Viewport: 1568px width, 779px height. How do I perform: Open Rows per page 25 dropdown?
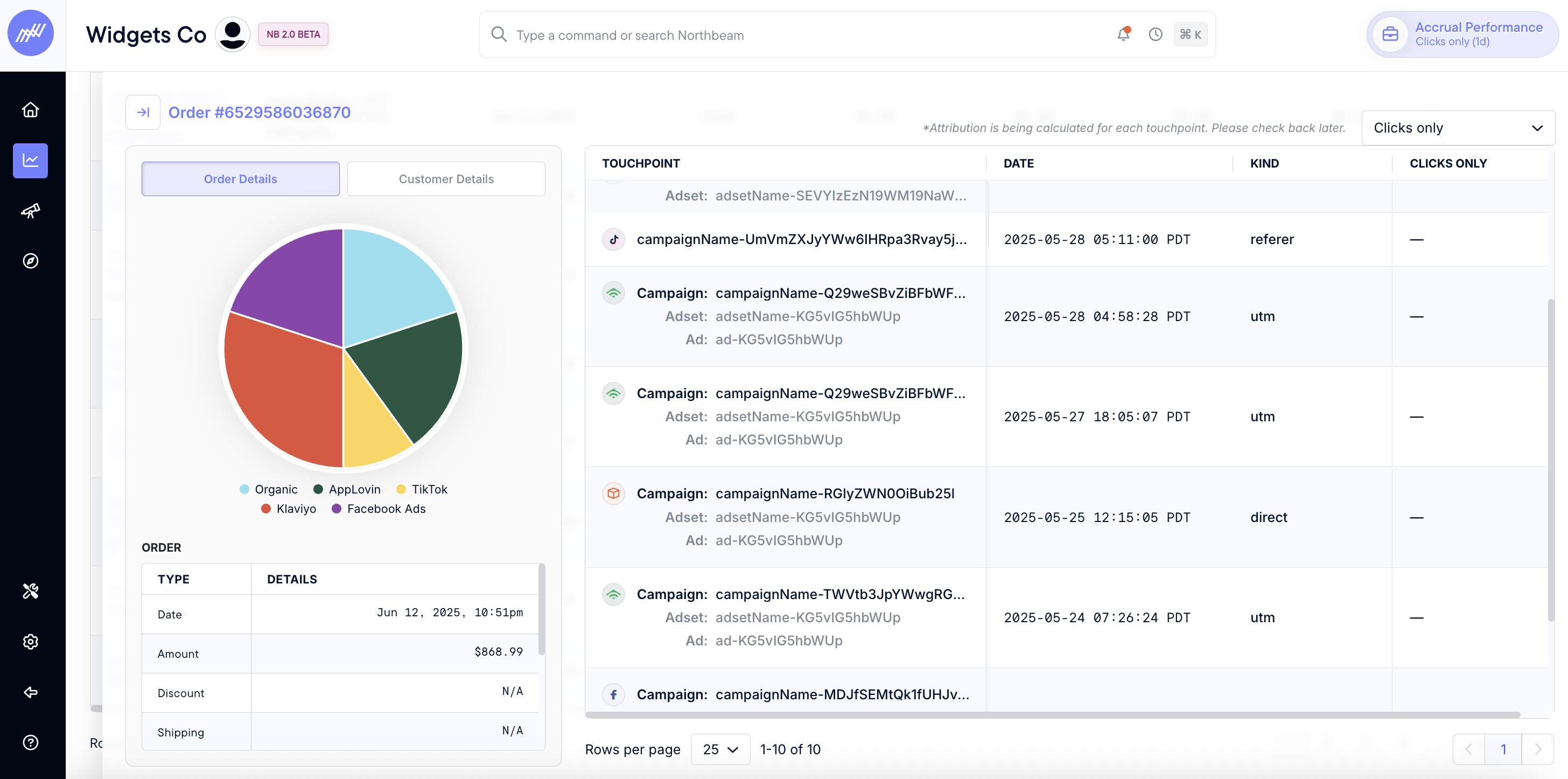[720, 749]
